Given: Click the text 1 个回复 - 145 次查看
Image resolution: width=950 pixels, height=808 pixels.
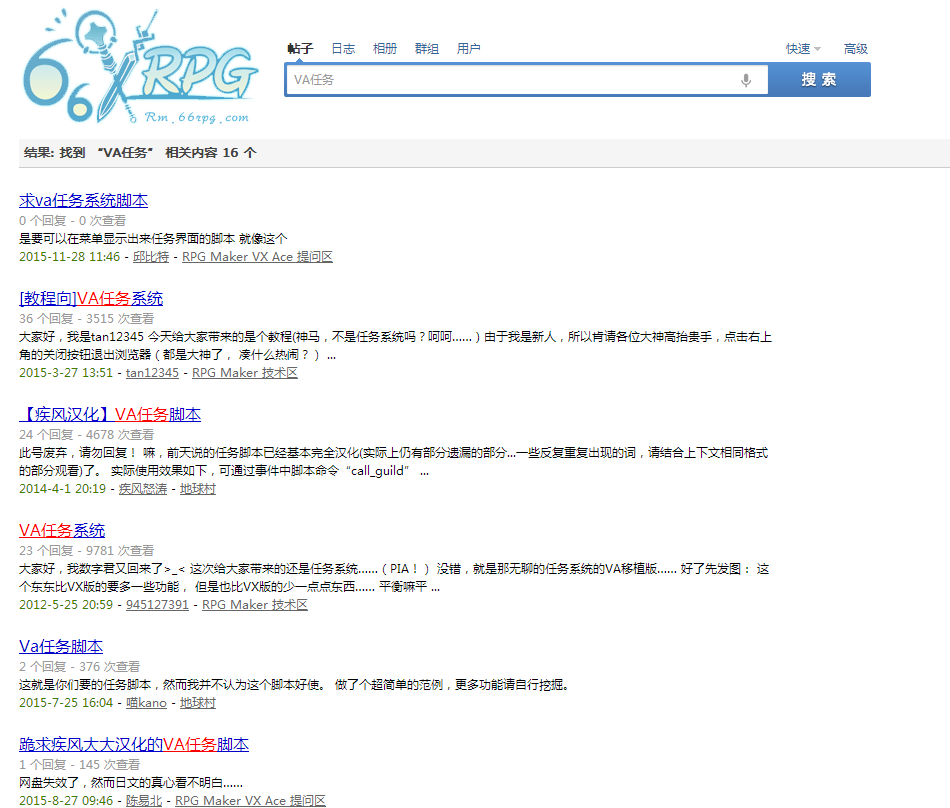Looking at the screenshot, I should [x=79, y=765].
